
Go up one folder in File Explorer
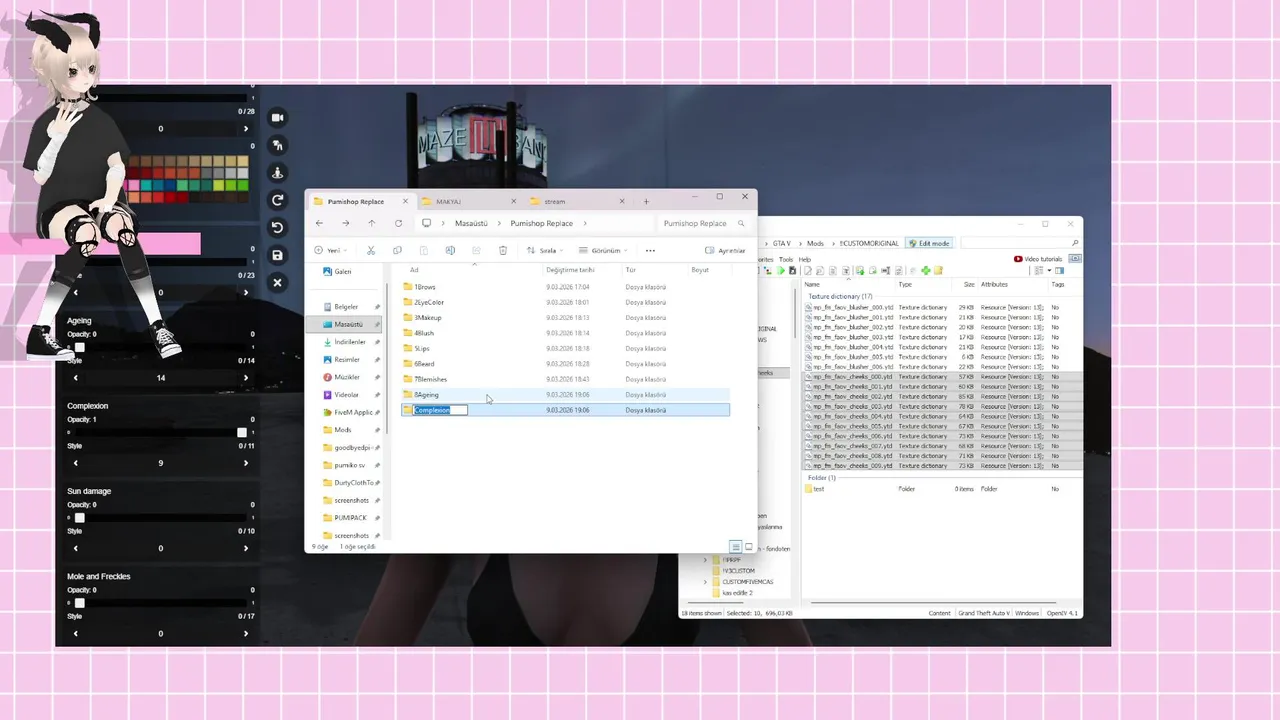click(x=371, y=223)
